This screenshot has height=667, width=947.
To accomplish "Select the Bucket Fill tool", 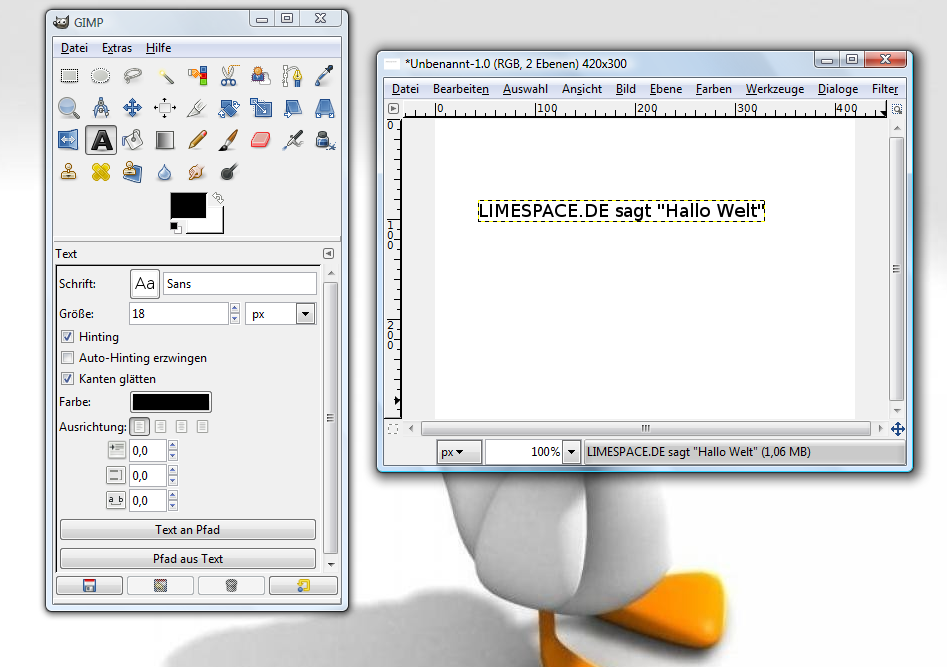I will [133, 140].
